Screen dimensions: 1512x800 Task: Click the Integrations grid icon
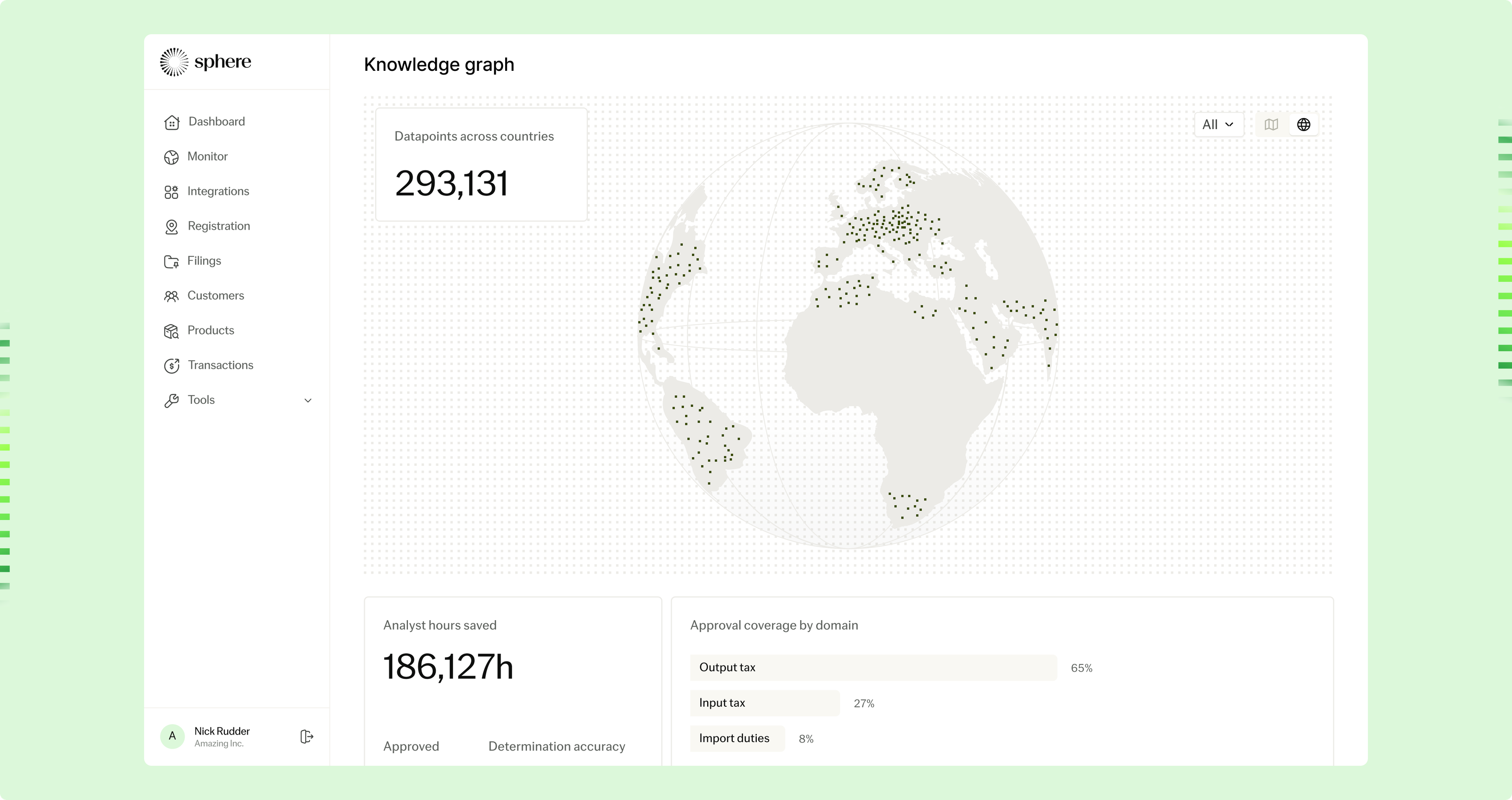171,192
